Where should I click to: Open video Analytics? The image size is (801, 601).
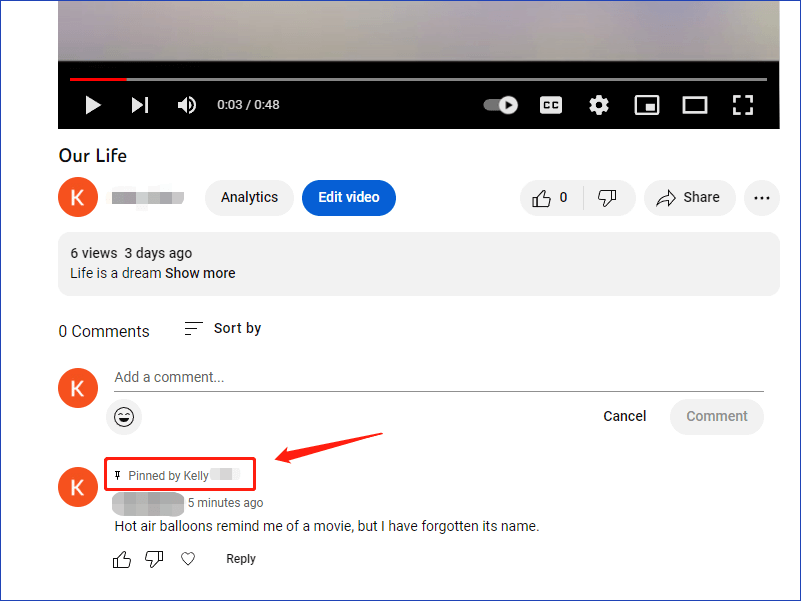(248, 197)
